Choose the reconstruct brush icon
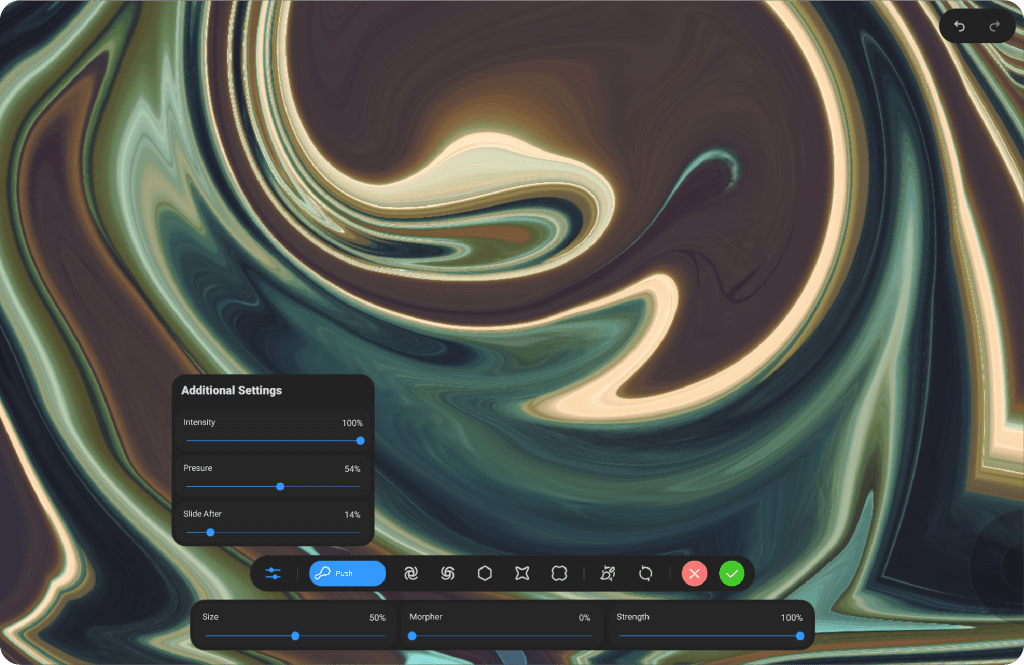Image resolution: width=1024 pixels, height=665 pixels. pyautogui.click(x=608, y=573)
